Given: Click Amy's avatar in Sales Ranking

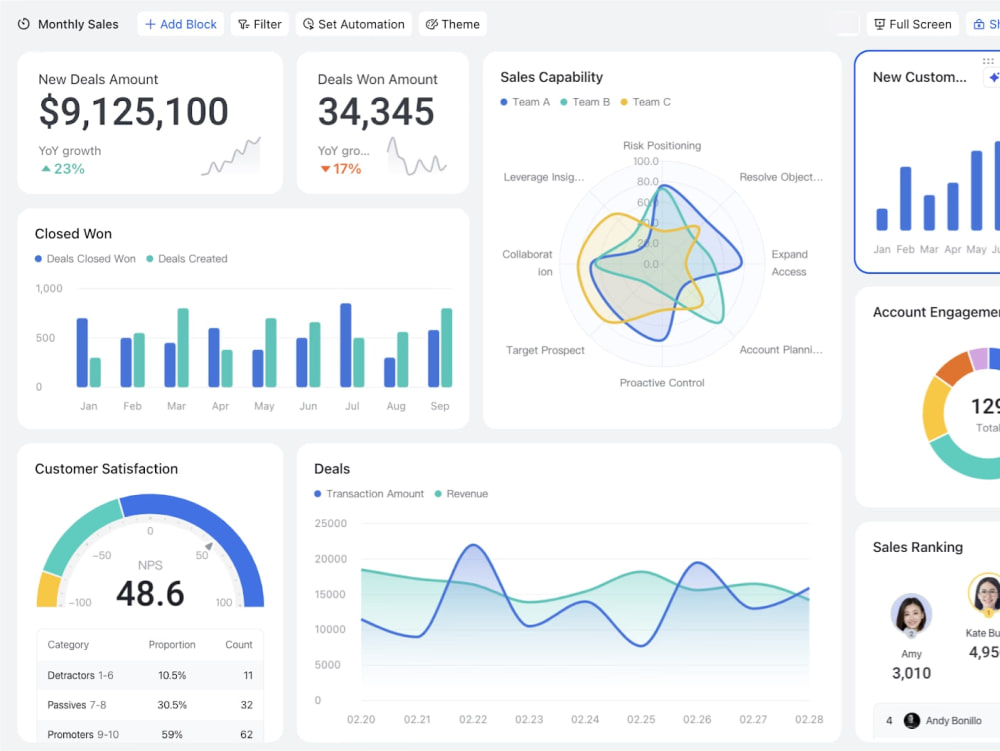Looking at the screenshot, I should (911, 615).
